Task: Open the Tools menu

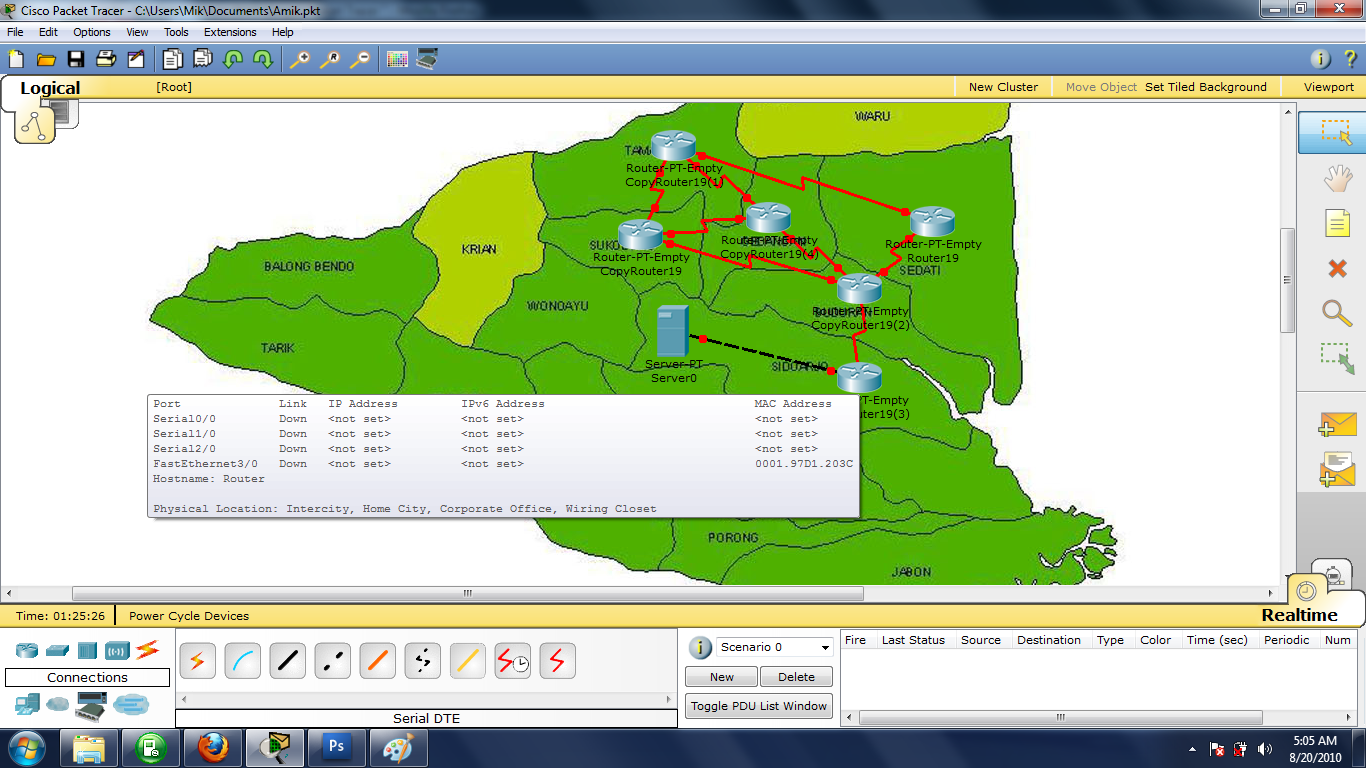Action: [176, 32]
